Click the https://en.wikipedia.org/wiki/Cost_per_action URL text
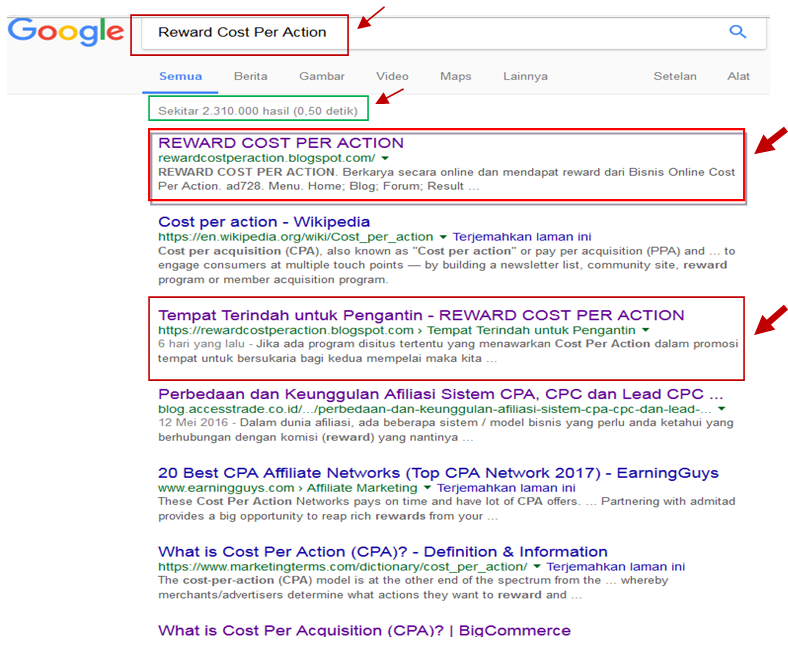 (296, 237)
